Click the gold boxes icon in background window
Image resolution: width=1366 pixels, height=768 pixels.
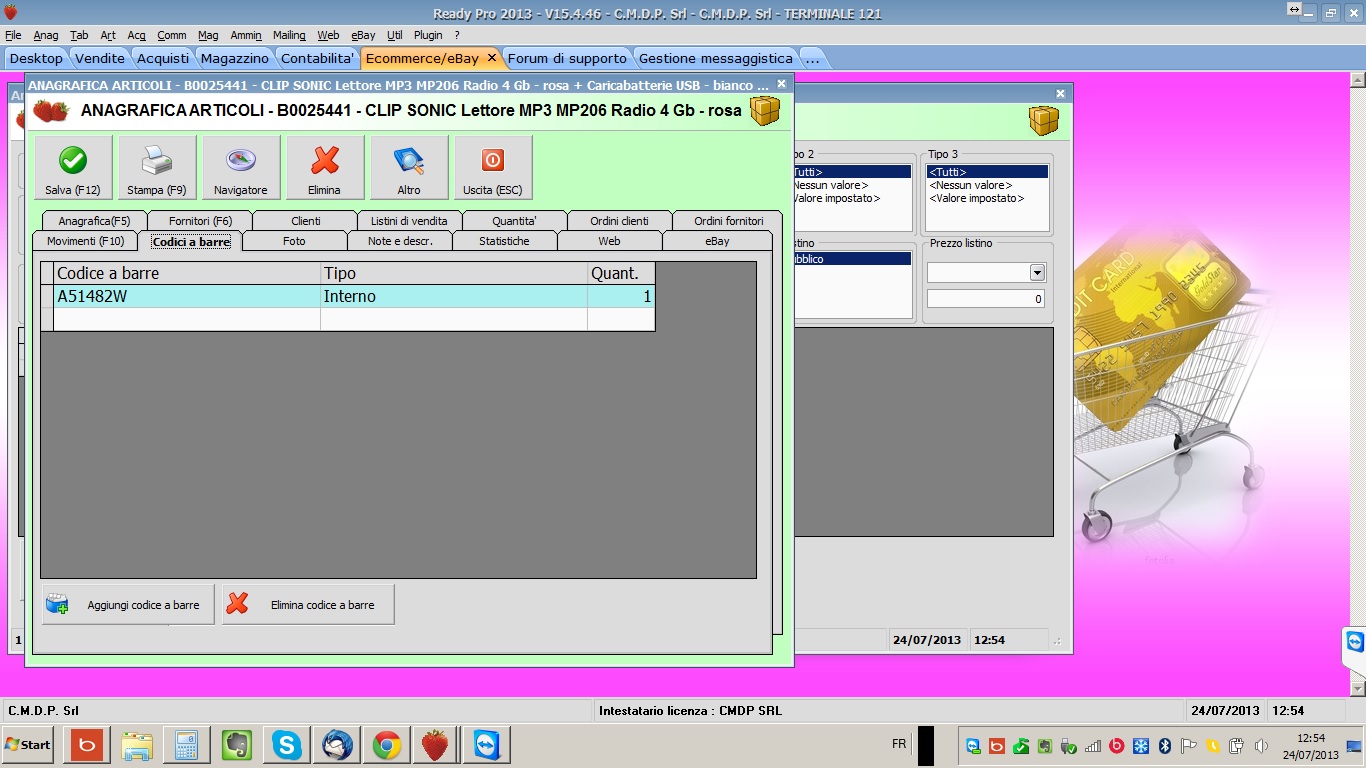click(x=1044, y=121)
